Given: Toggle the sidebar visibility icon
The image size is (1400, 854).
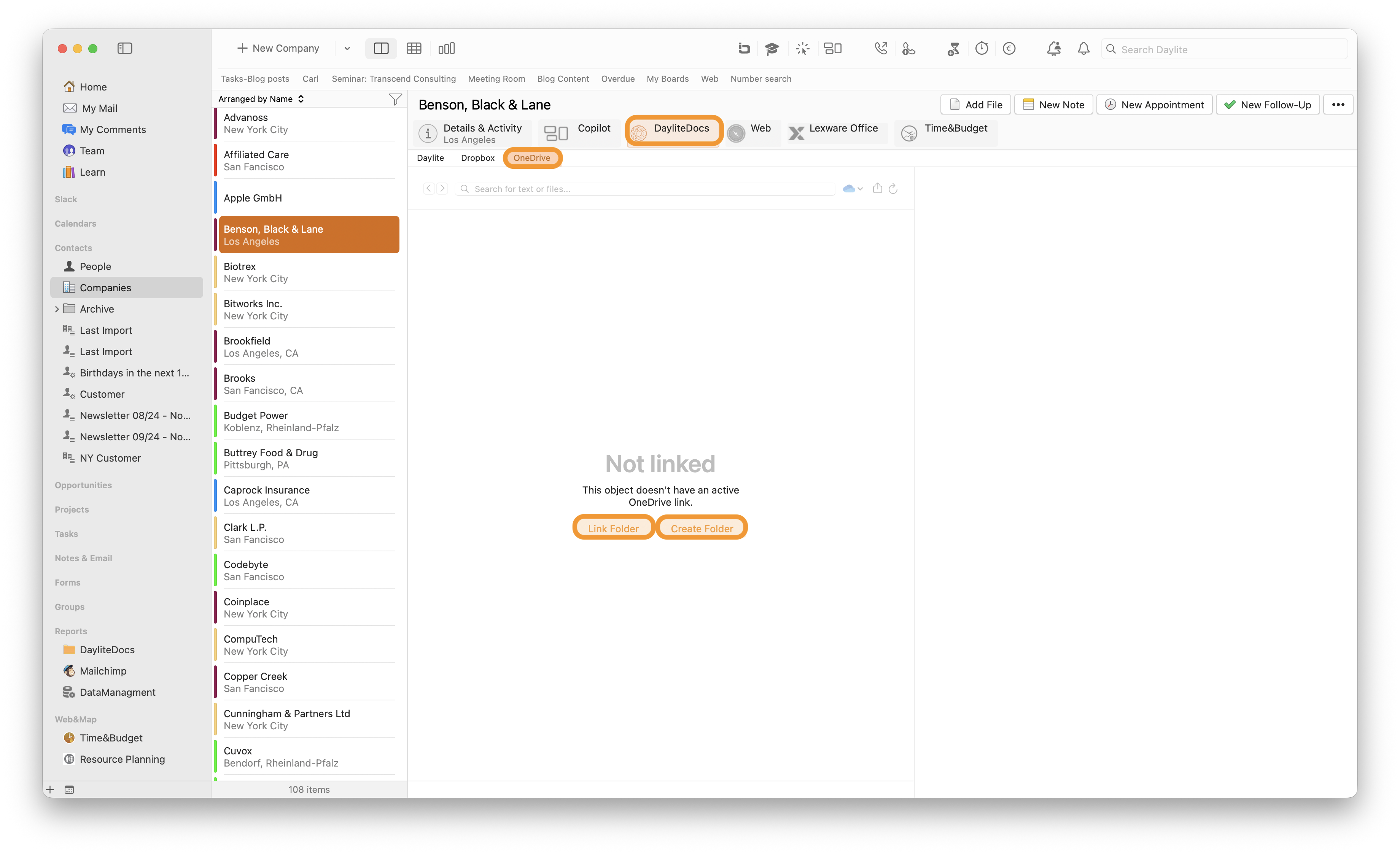Looking at the screenshot, I should (124, 48).
